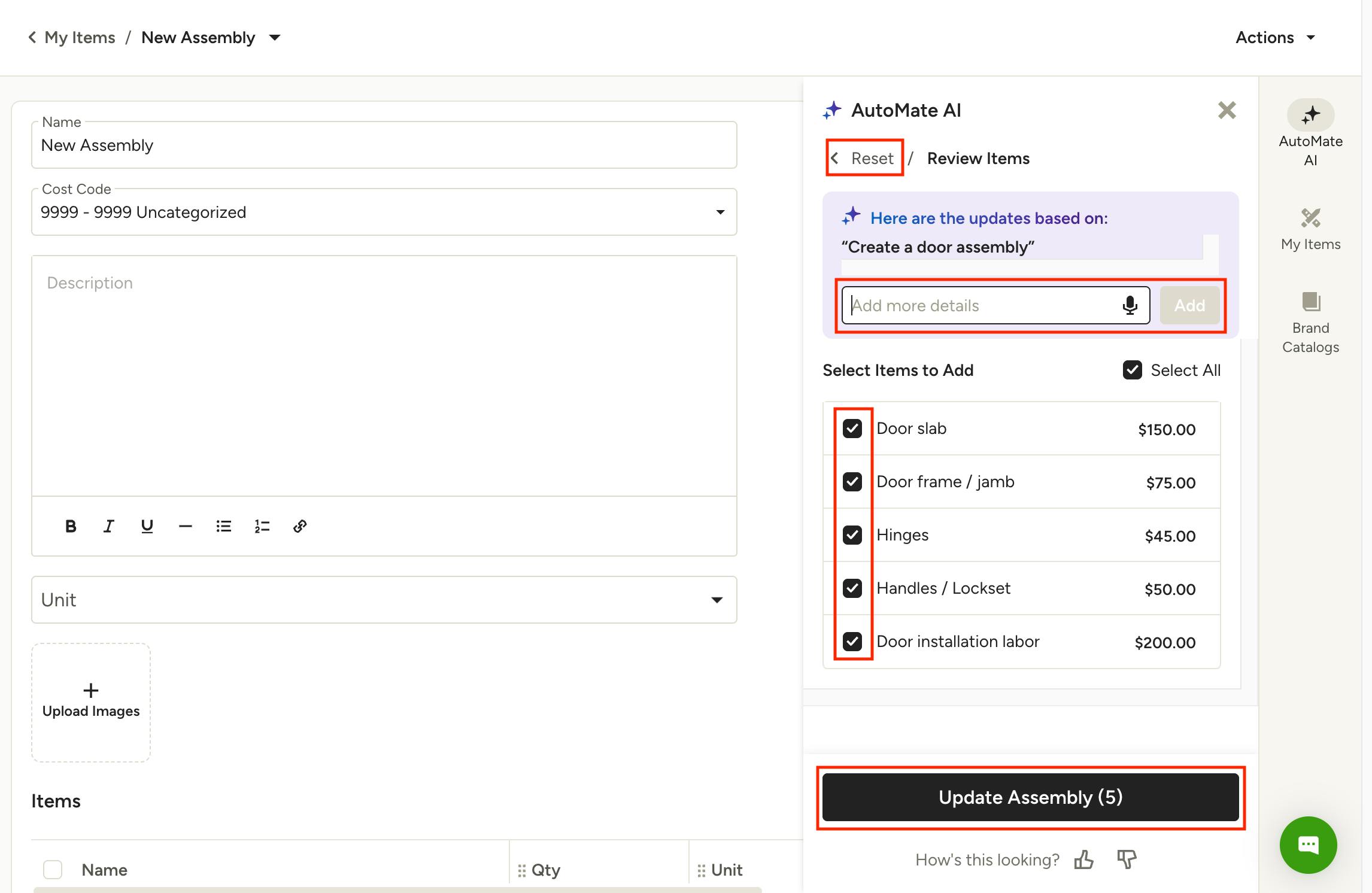This screenshot has height=893, width=1372.
Task: Click the microphone voice input icon
Action: pos(1130,305)
